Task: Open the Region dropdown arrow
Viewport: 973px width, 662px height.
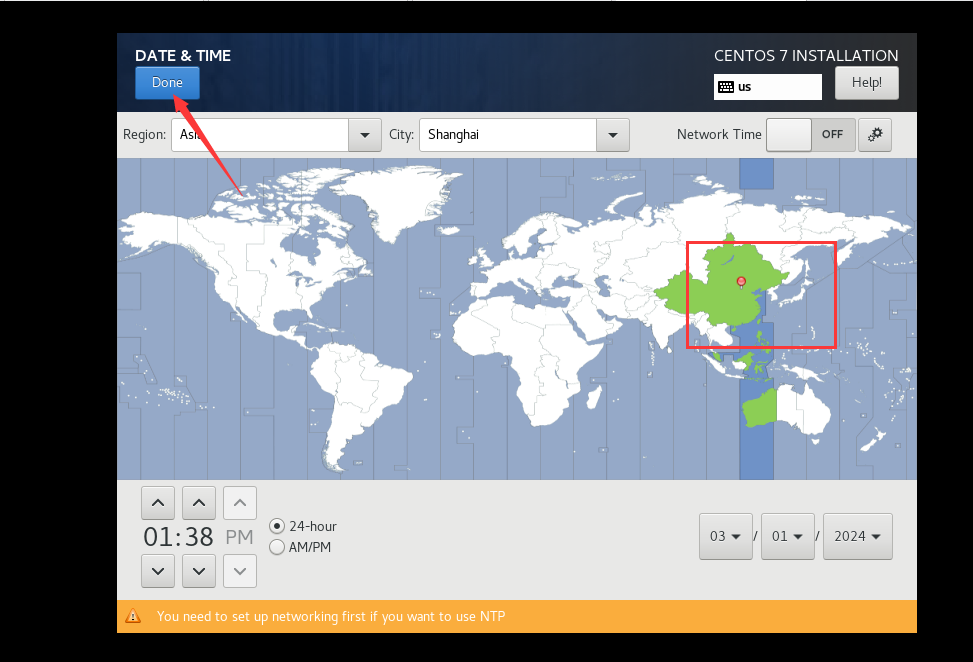Action: pos(365,135)
